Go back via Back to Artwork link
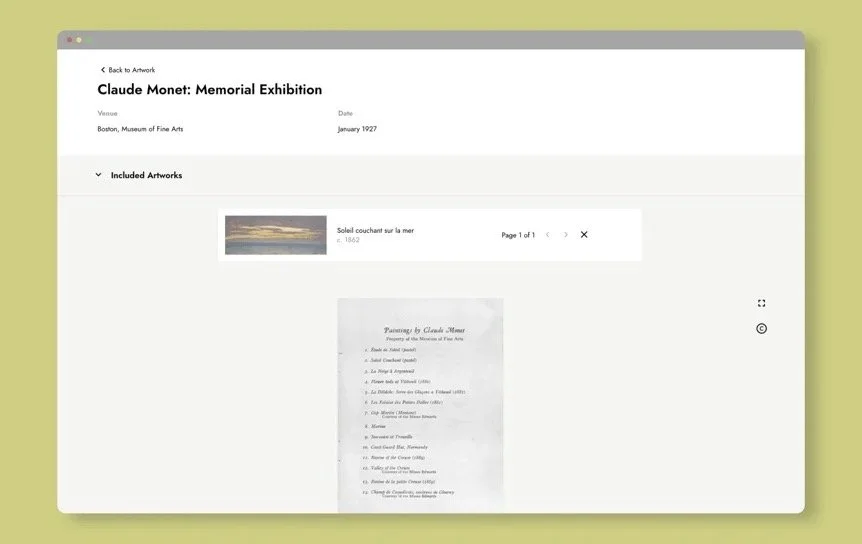This screenshot has height=544, width=862. point(128,70)
